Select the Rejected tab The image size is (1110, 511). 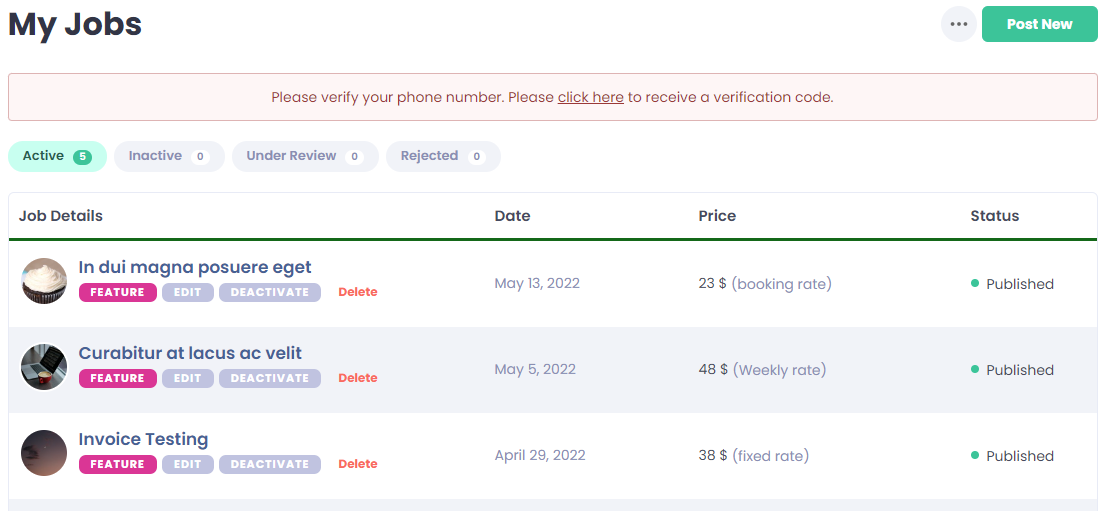(x=443, y=156)
